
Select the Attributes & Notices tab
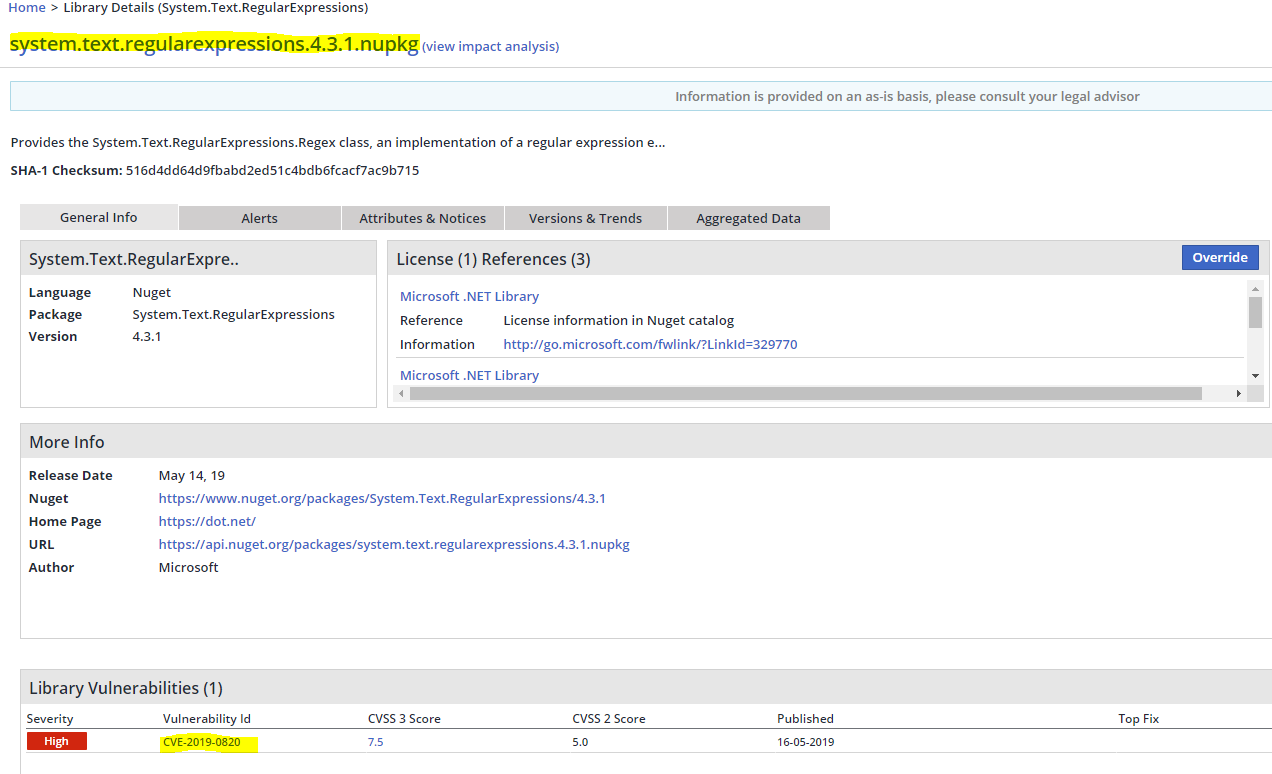(422, 218)
